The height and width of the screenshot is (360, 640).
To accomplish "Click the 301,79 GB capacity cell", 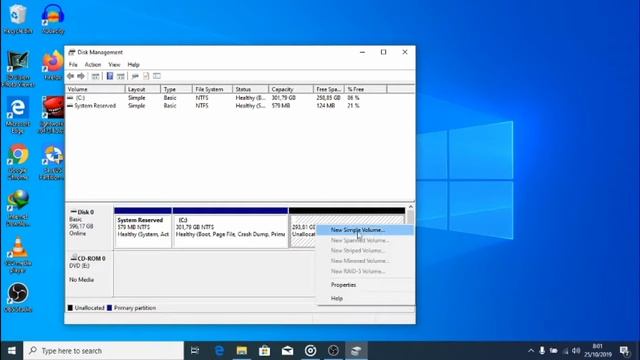I will [284, 98].
